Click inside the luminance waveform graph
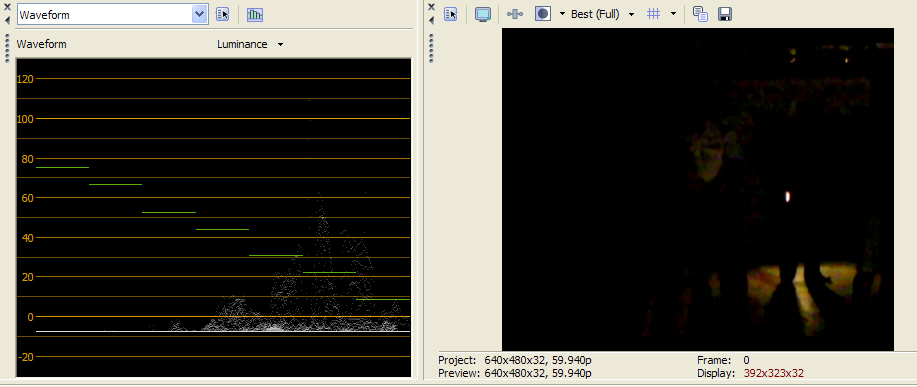The image size is (917, 387). coord(213,217)
